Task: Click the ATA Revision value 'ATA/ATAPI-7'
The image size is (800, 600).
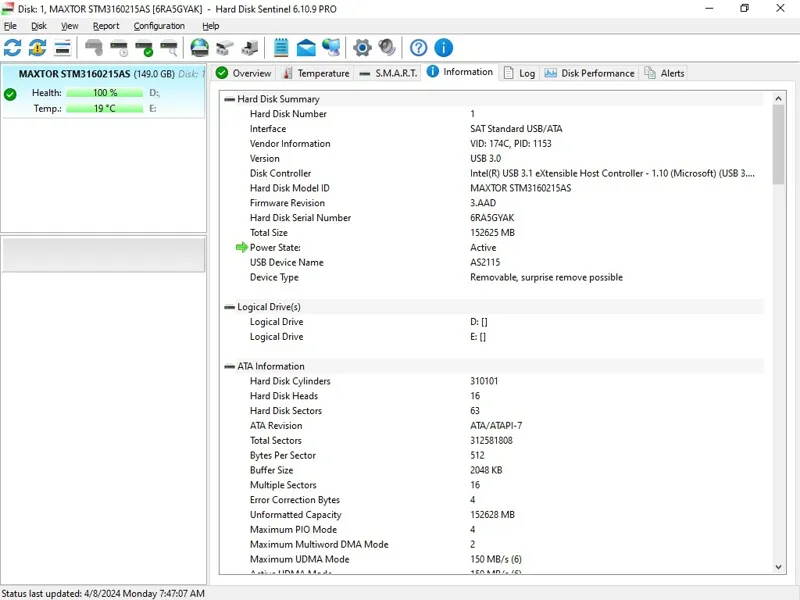Action: [496, 426]
